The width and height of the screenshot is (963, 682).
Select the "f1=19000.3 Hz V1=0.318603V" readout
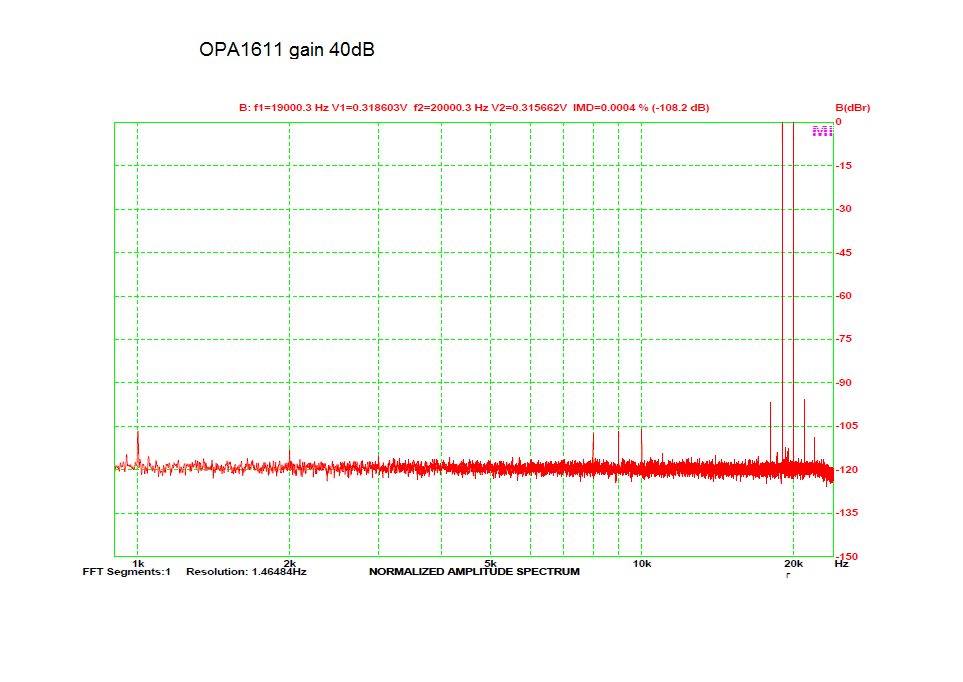click(330, 108)
